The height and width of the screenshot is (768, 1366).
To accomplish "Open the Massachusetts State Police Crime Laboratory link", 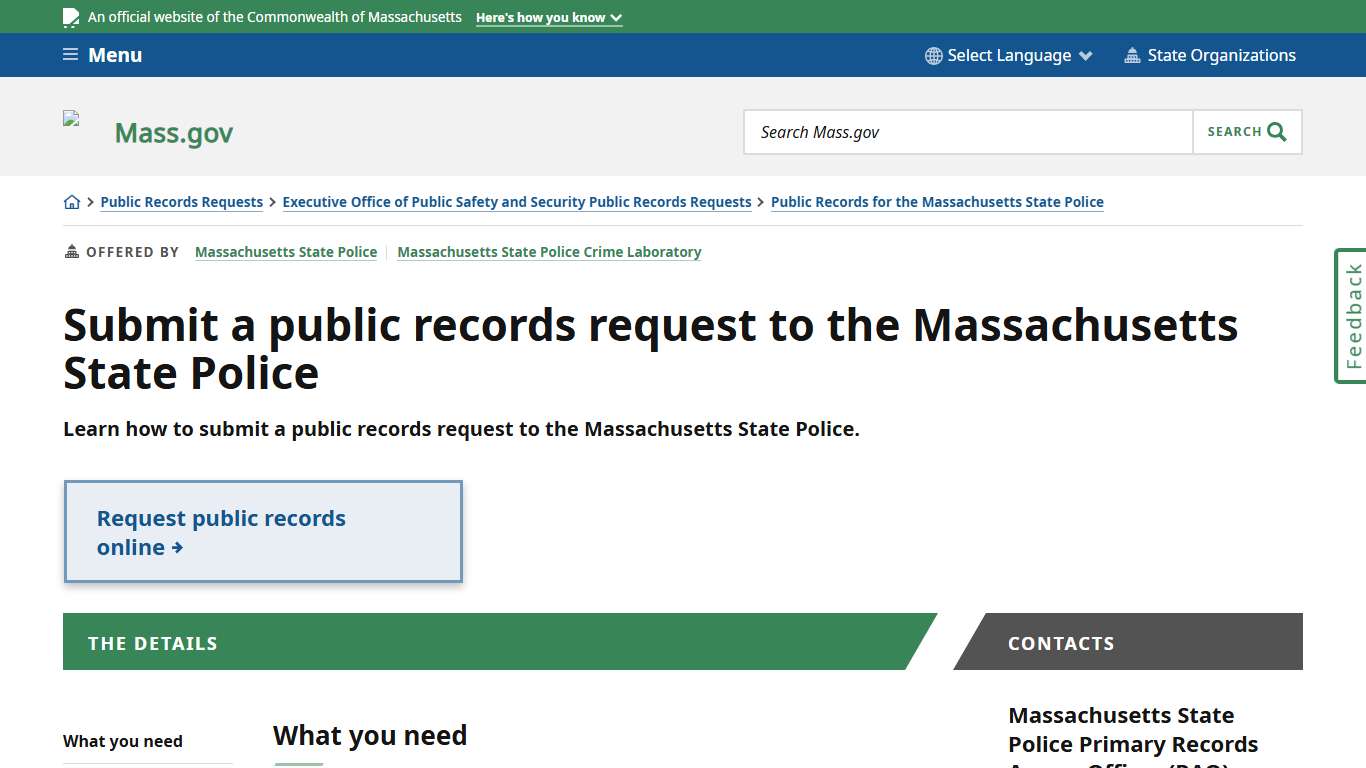I will pyautogui.click(x=549, y=251).
